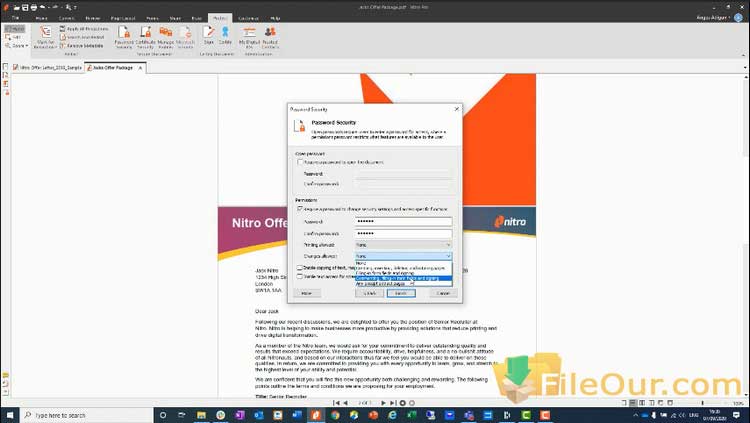Select any except extract pages option
The width and height of the screenshot is (750, 423).
point(403,284)
